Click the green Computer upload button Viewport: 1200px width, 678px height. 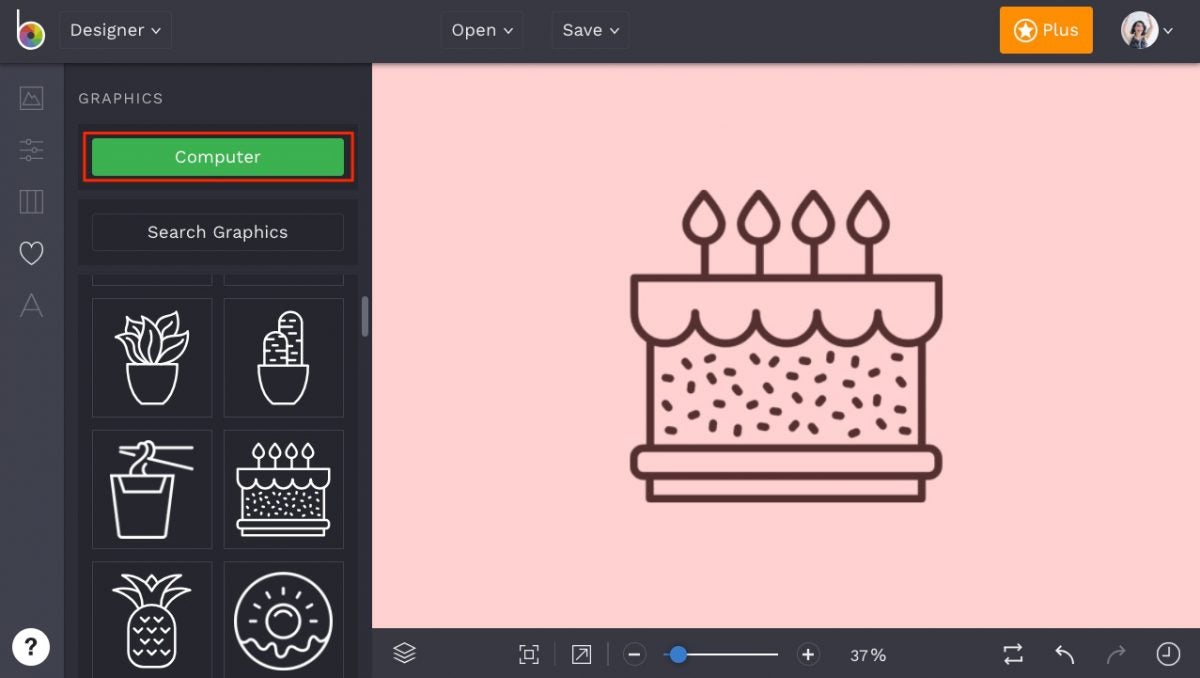point(217,156)
